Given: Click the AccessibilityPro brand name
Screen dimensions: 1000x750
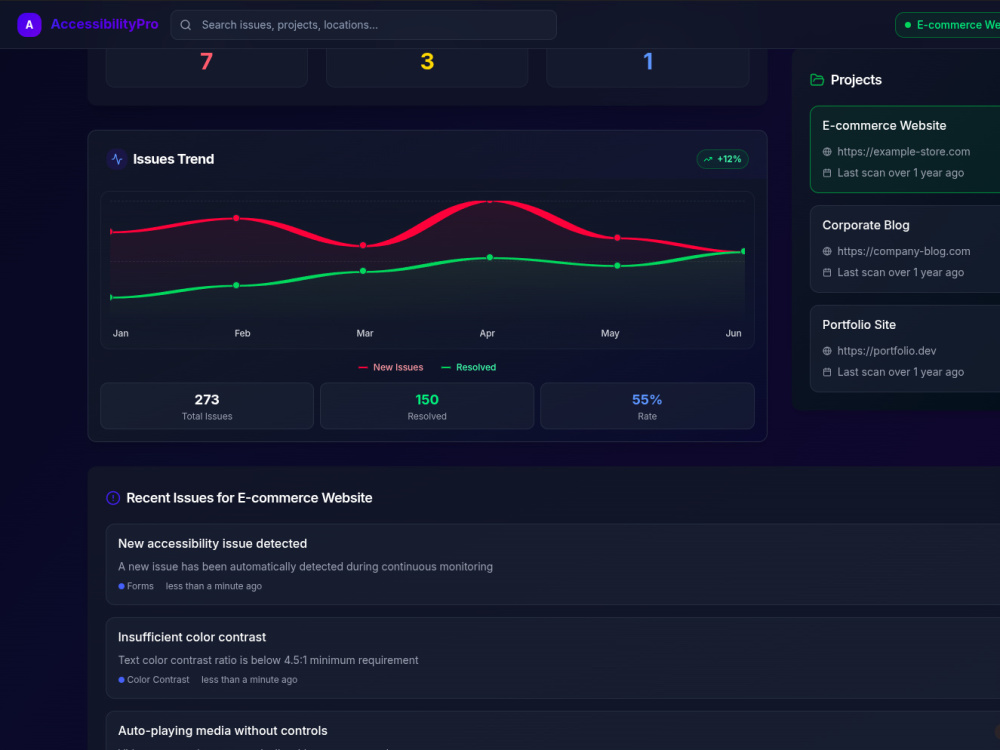Looking at the screenshot, I should point(105,24).
